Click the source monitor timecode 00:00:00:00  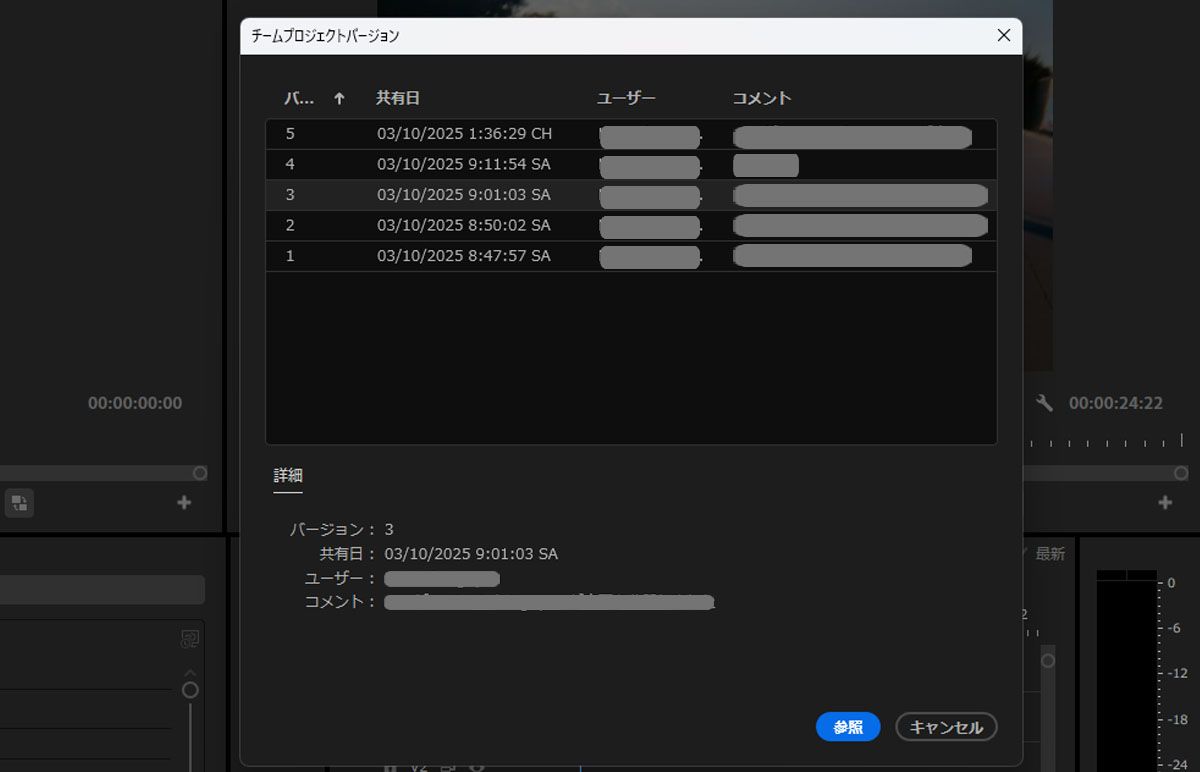point(135,403)
